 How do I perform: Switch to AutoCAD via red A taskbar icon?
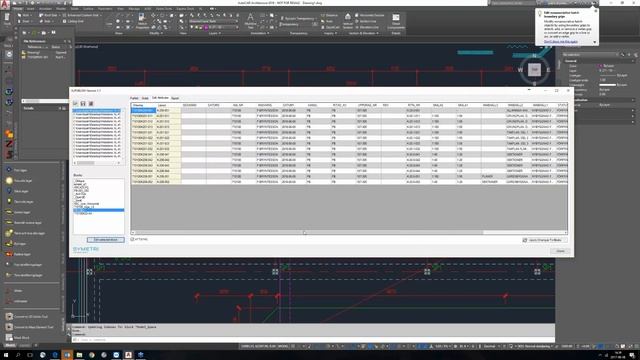click(128, 355)
